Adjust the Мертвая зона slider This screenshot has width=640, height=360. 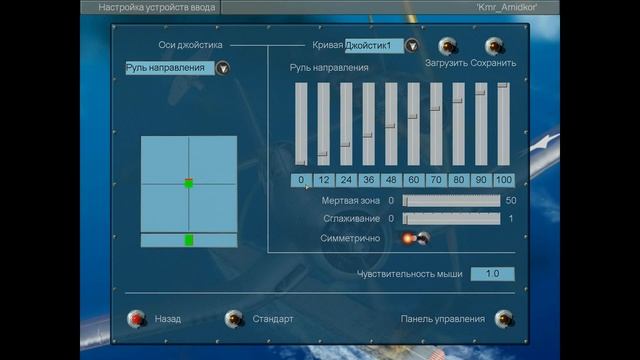(451, 200)
